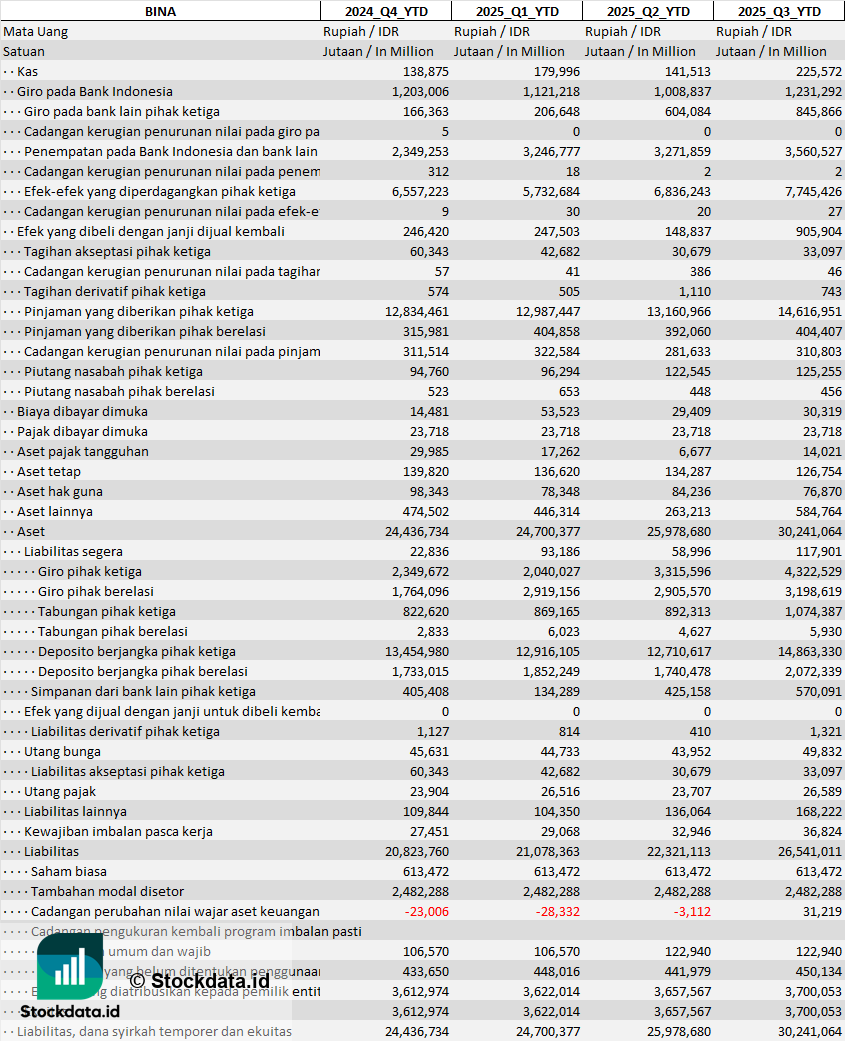Select the 2024_Q4_YTD column header
845x1041 pixels.
point(386,11)
